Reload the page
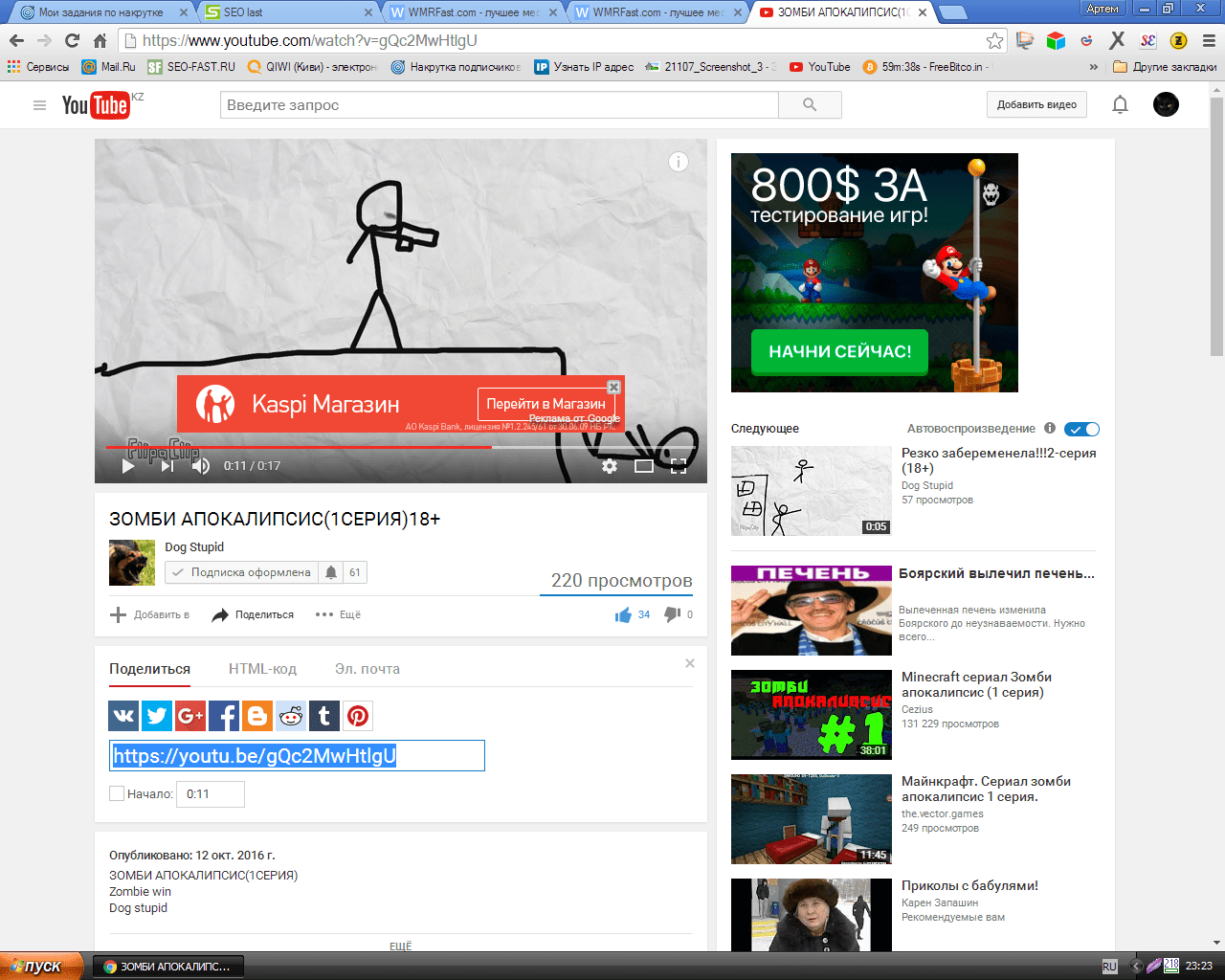Screen dimensions: 1225x980 coord(72,40)
